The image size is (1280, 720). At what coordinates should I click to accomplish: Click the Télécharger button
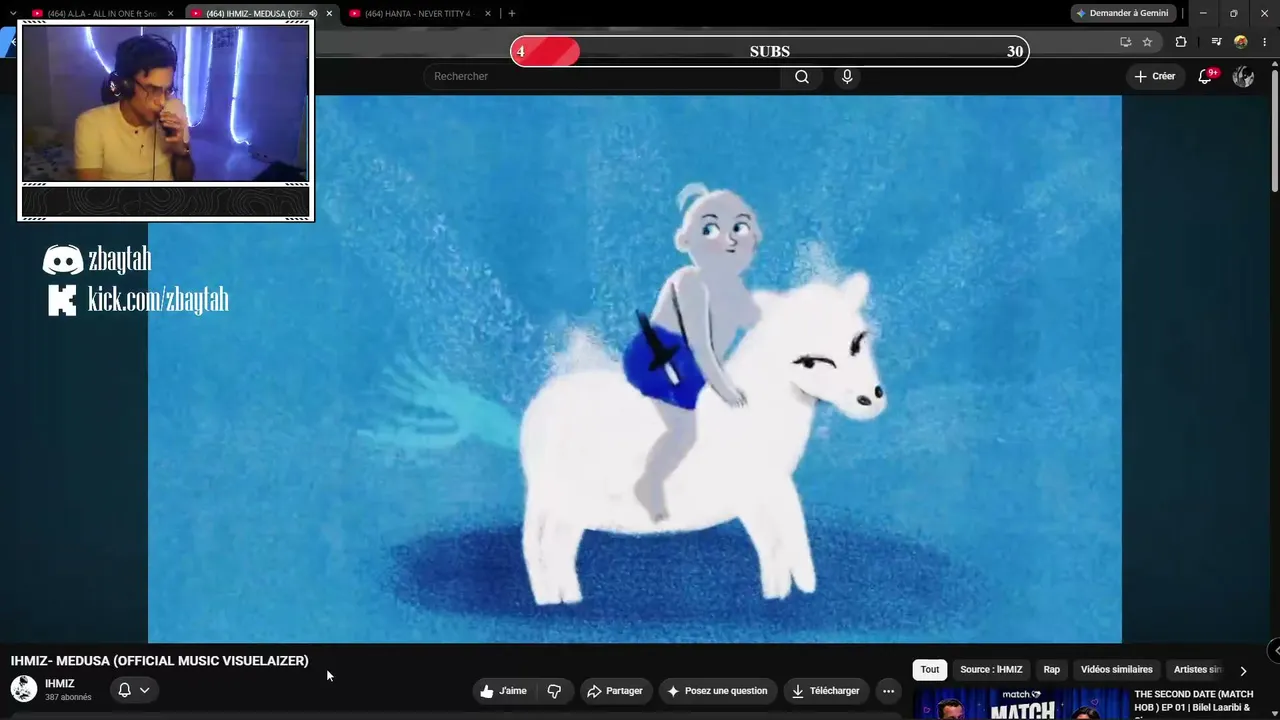pyautogui.click(x=825, y=691)
